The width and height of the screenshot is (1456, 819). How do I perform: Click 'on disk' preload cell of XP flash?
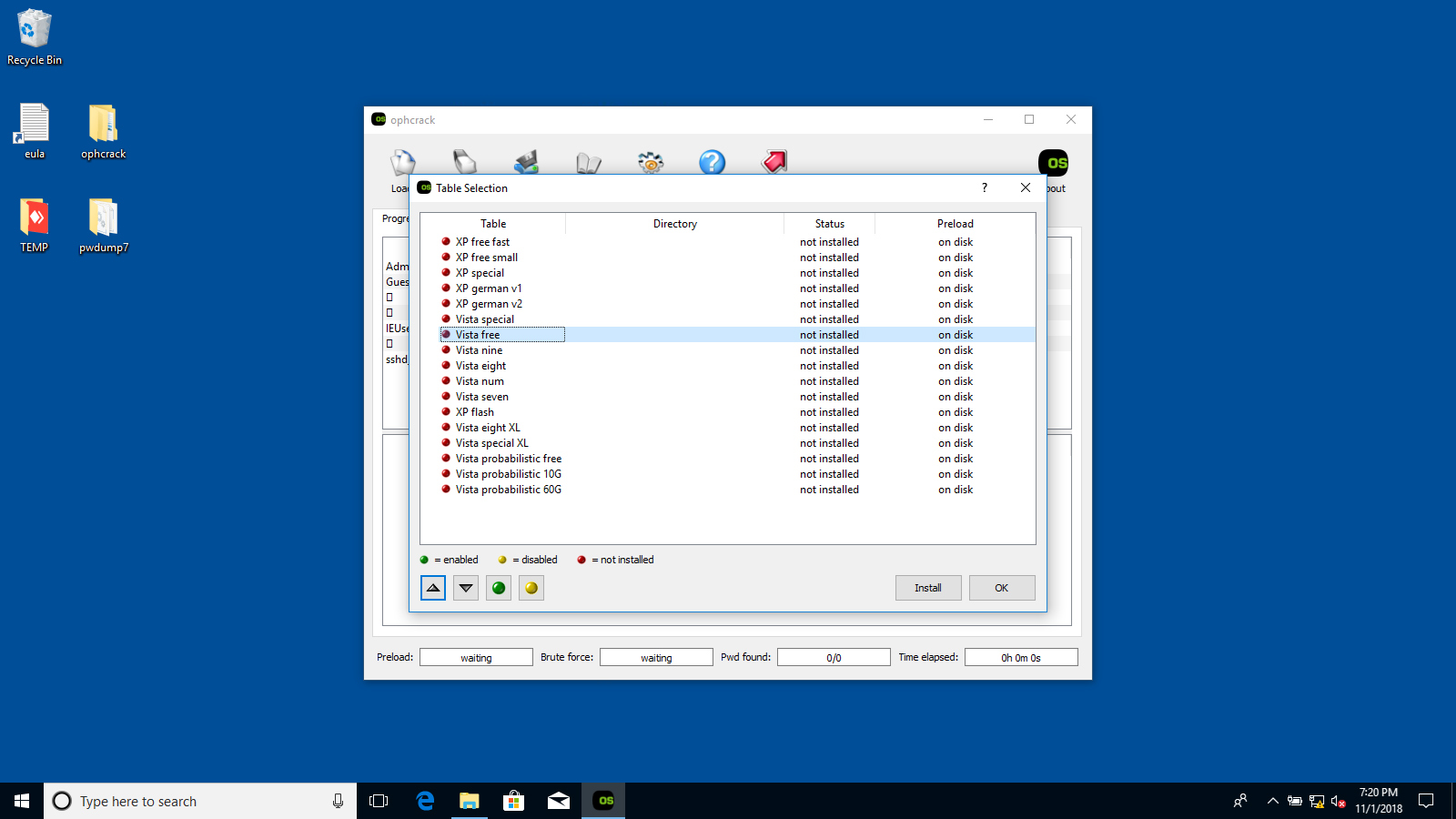pyautogui.click(x=955, y=412)
